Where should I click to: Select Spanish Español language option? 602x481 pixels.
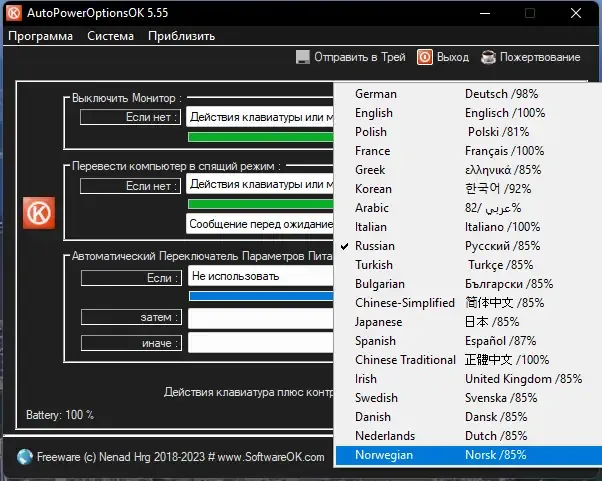469,341
